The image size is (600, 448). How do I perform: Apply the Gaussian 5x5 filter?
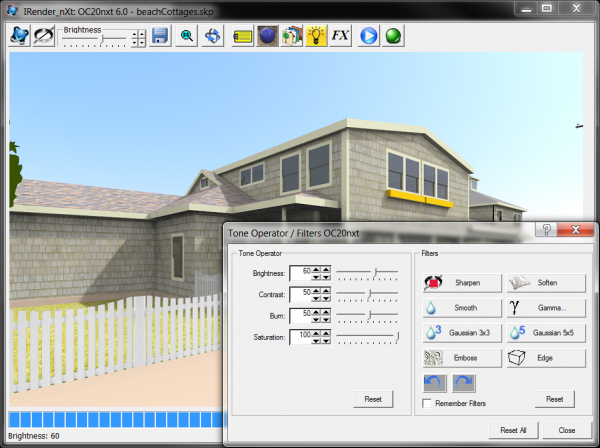(x=545, y=332)
